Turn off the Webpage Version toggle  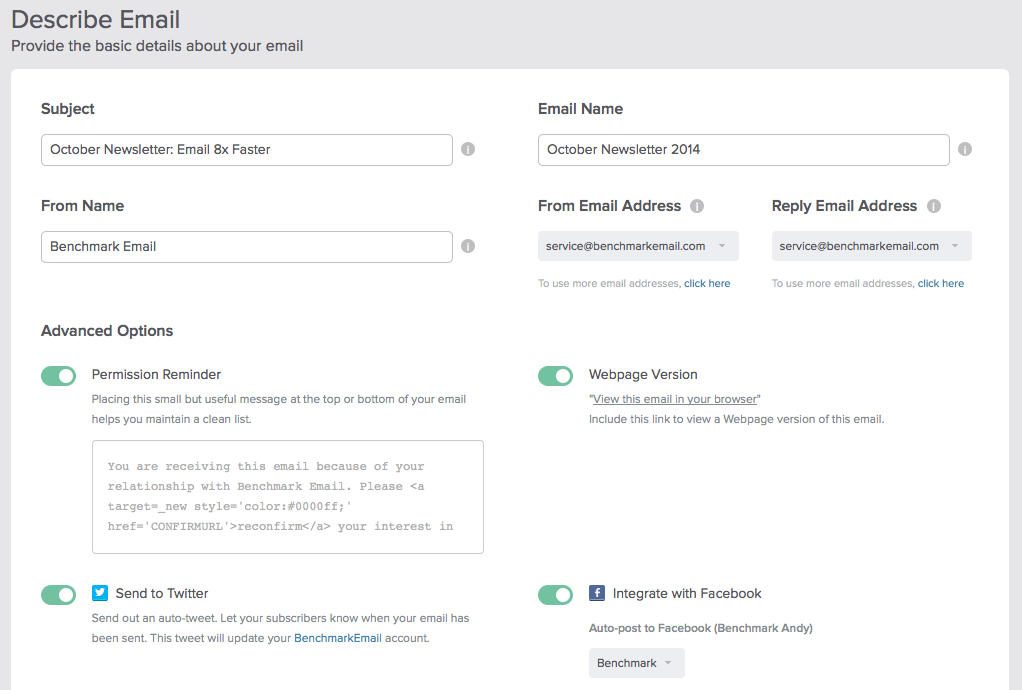coord(555,376)
